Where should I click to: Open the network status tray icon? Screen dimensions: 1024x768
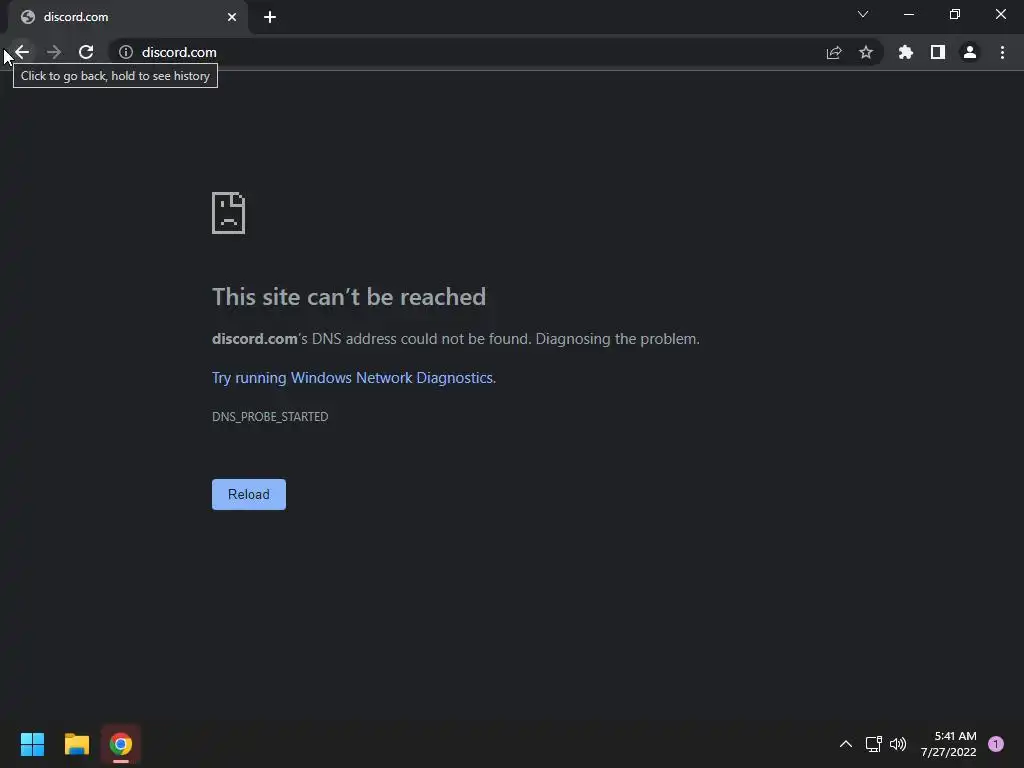(x=874, y=744)
